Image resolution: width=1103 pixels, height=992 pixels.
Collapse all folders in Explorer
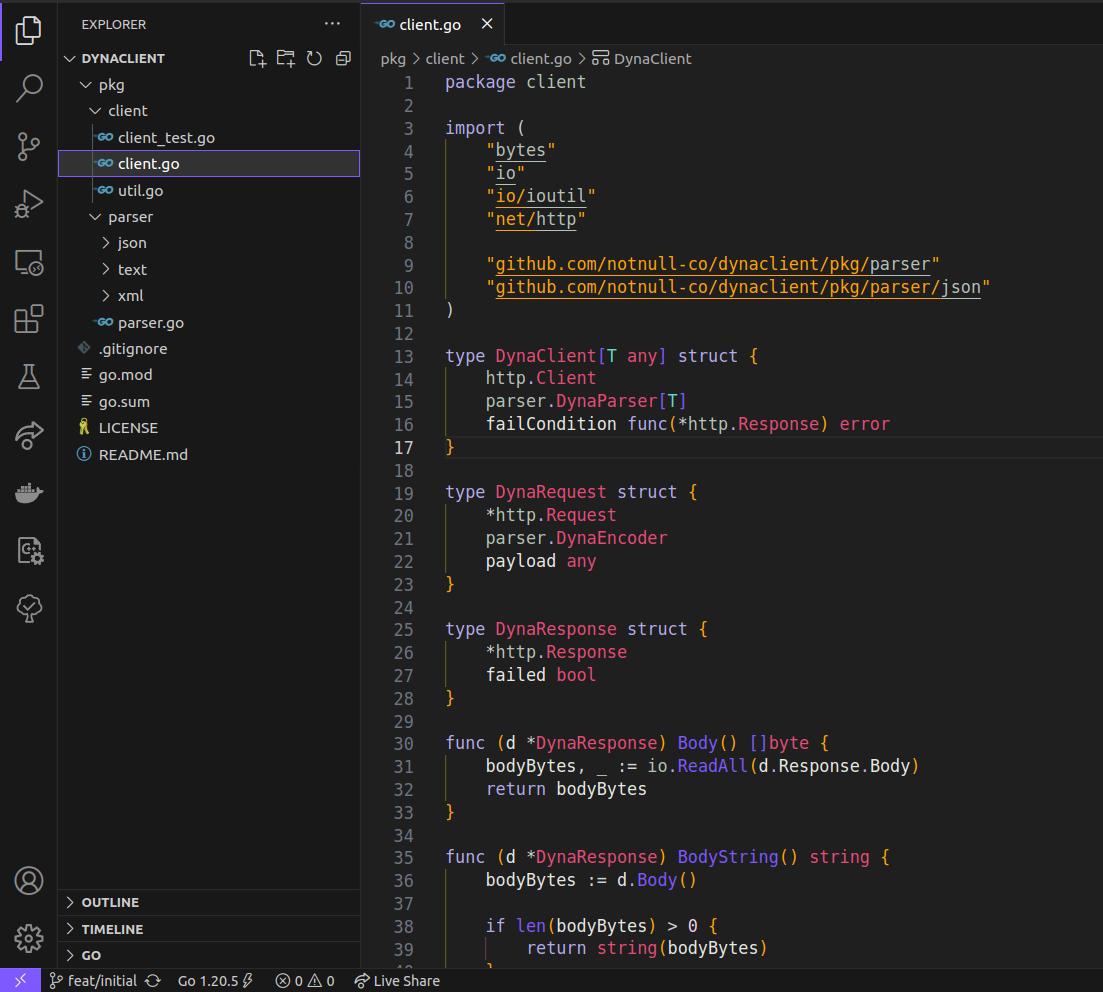343,58
